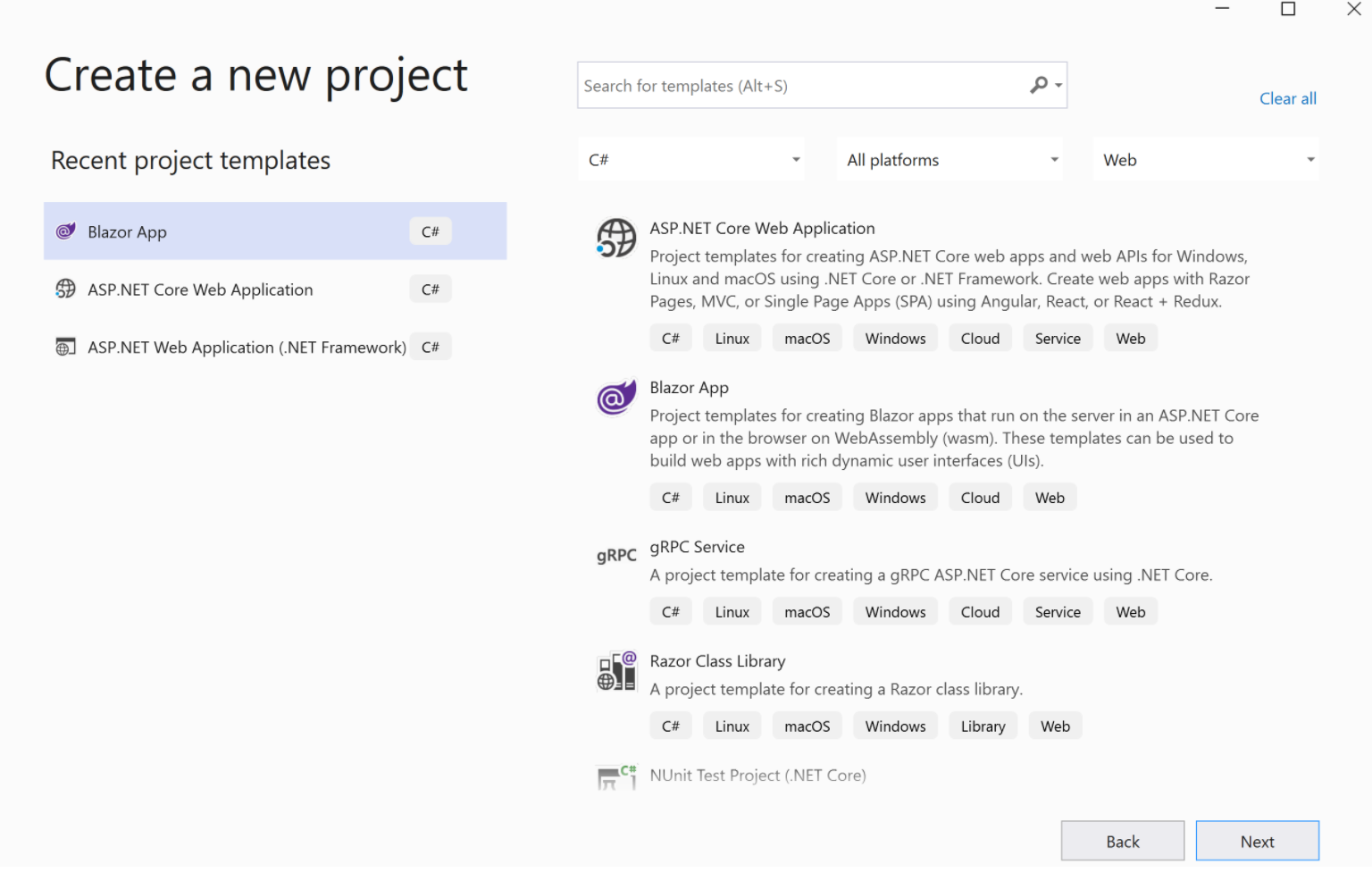Select the gRPC Service template title
The image size is (1372, 881).
tap(697, 546)
